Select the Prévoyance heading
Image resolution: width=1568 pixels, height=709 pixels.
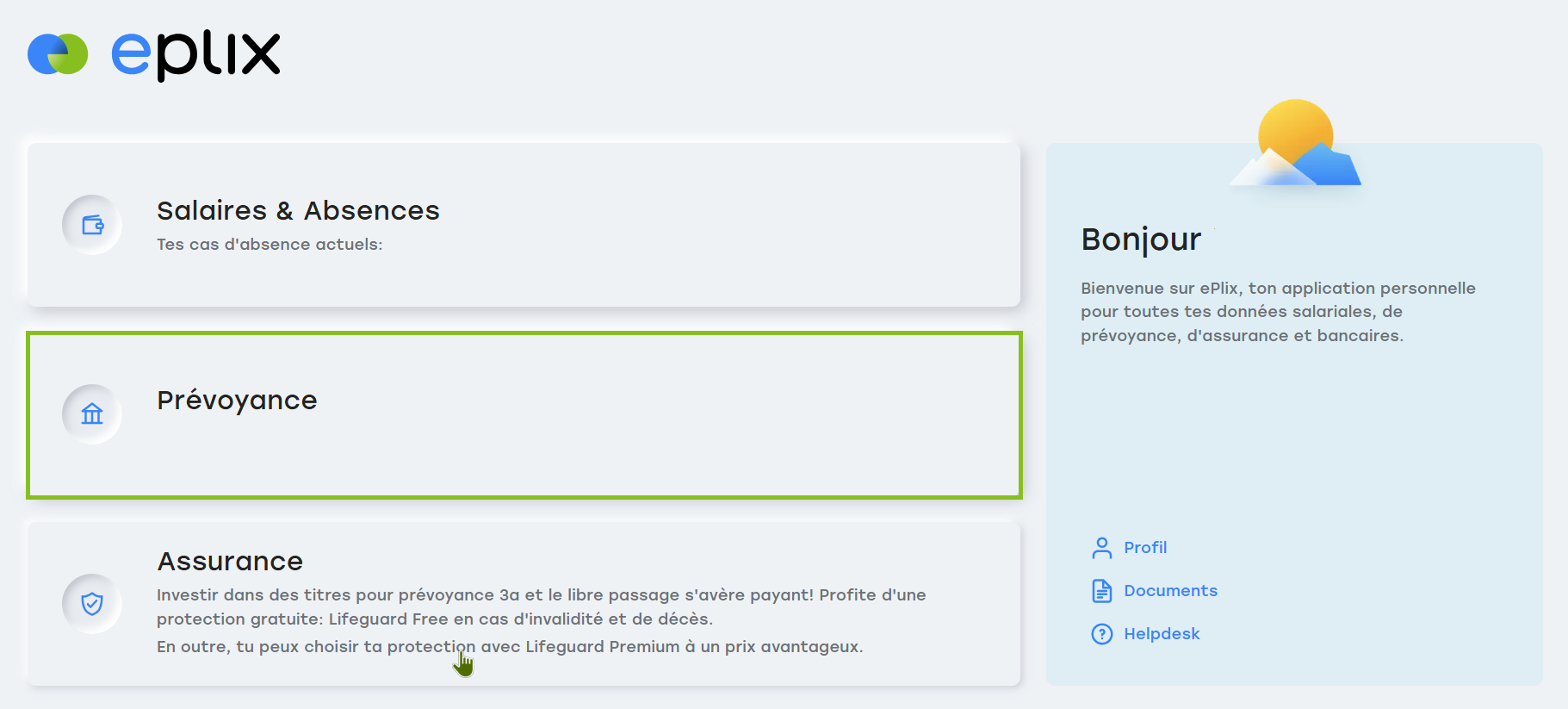click(x=237, y=401)
